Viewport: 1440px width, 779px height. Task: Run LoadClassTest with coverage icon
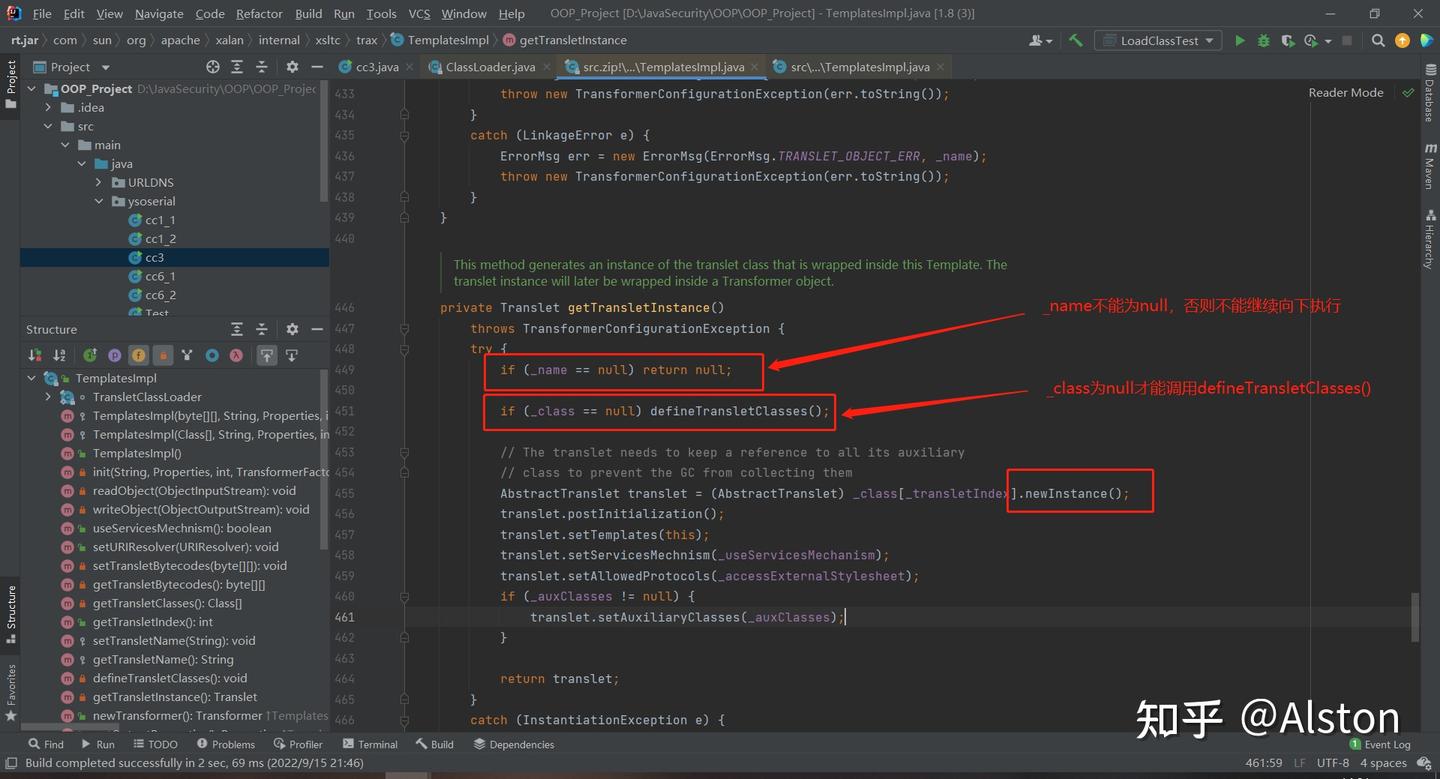(x=1287, y=40)
